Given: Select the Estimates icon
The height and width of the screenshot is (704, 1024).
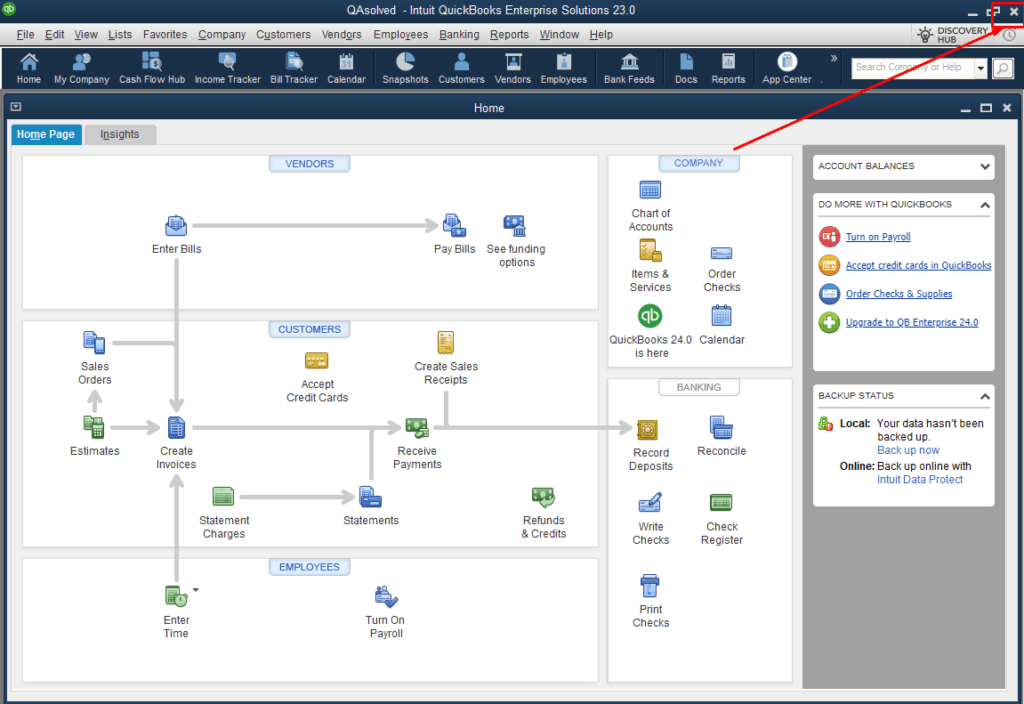Looking at the screenshot, I should (94, 428).
